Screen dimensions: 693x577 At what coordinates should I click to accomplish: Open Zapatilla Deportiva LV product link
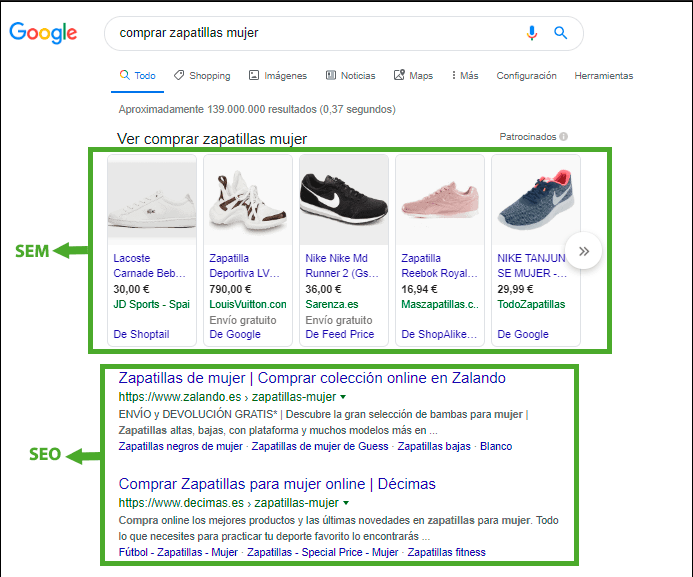244,266
